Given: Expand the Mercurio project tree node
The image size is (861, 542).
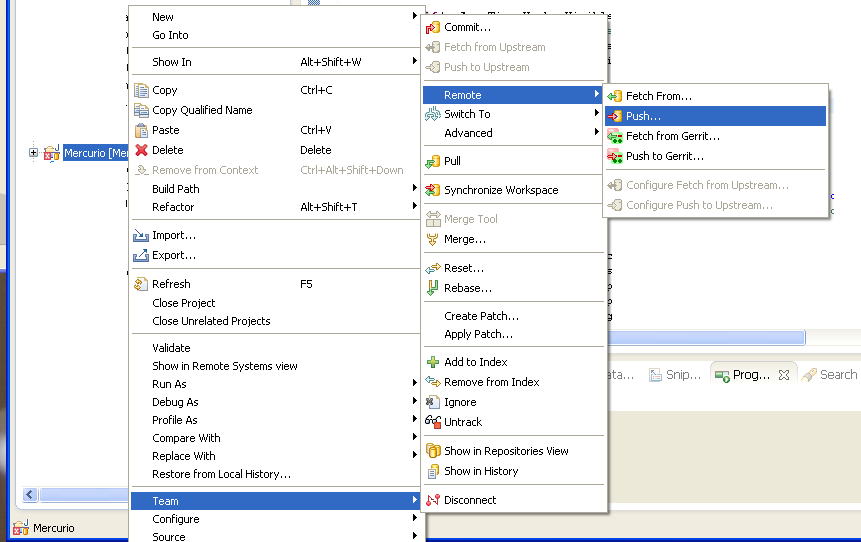Looking at the screenshot, I should tap(33, 153).
